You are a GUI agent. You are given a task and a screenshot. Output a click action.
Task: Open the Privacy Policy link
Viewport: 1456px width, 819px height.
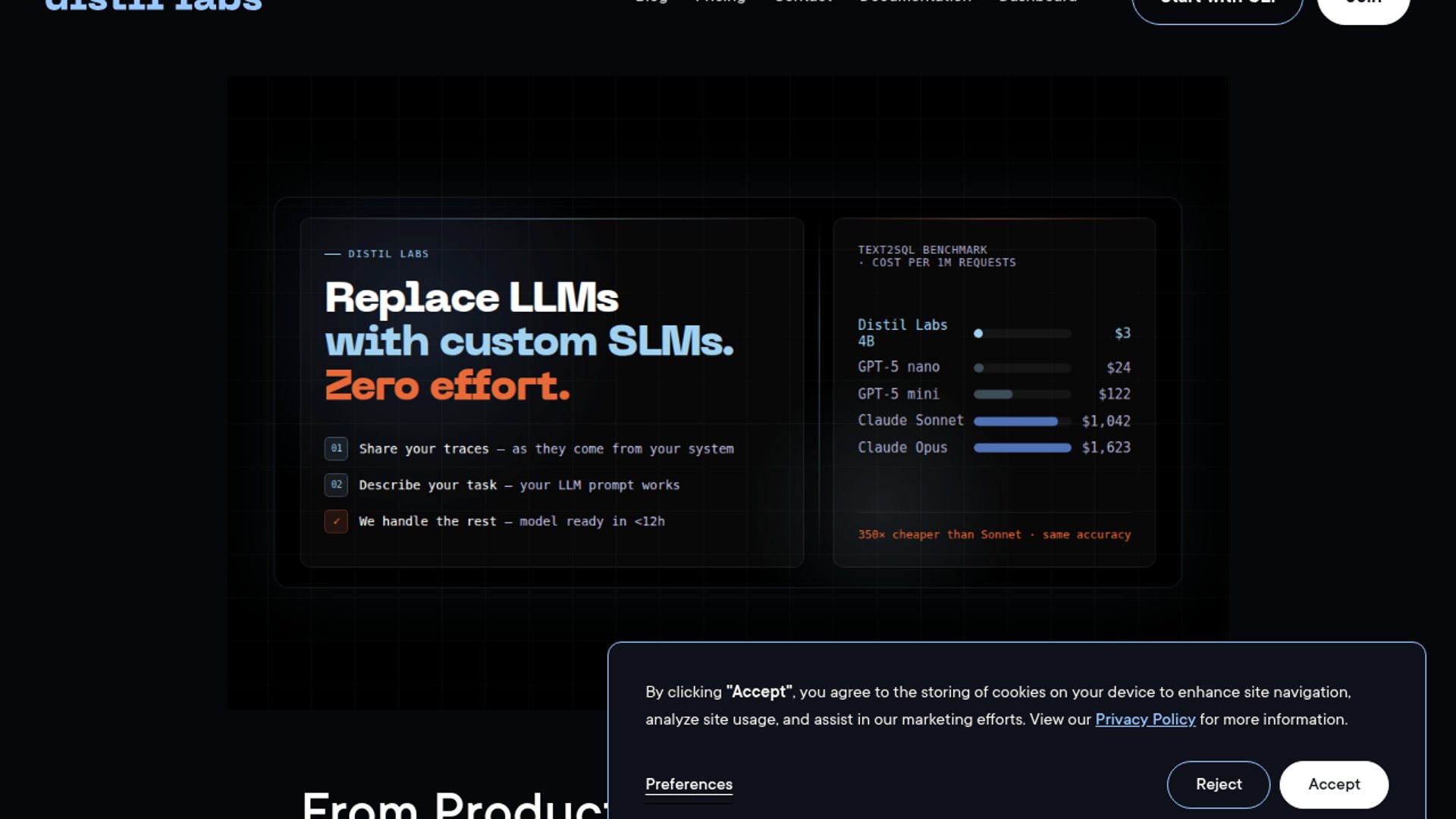(x=1144, y=720)
